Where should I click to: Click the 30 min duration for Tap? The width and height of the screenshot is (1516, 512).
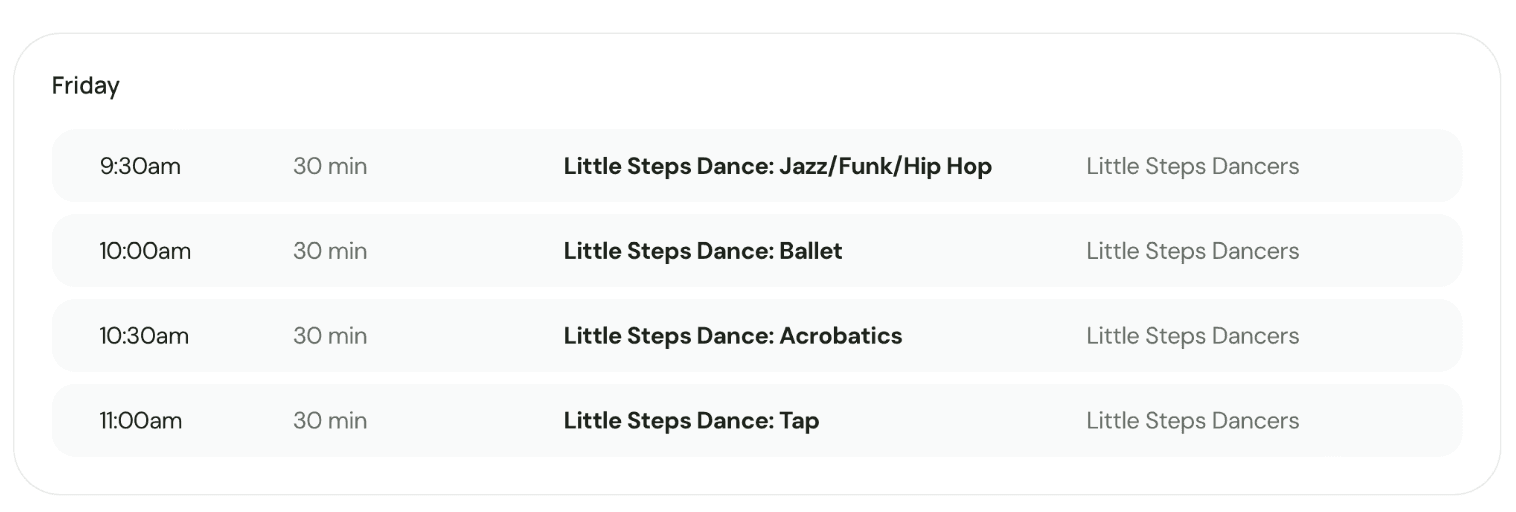pos(330,421)
